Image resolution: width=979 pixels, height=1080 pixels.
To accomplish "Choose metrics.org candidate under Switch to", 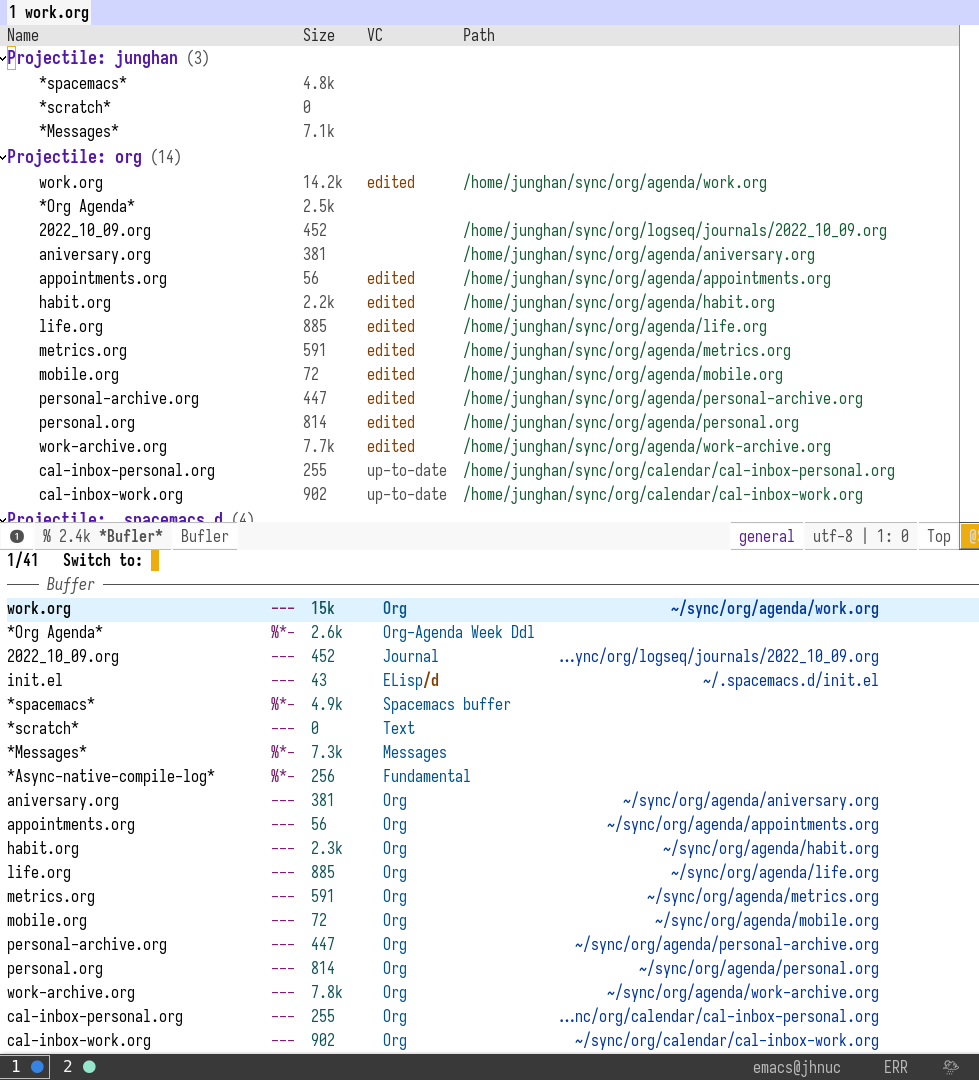I will click(489, 897).
